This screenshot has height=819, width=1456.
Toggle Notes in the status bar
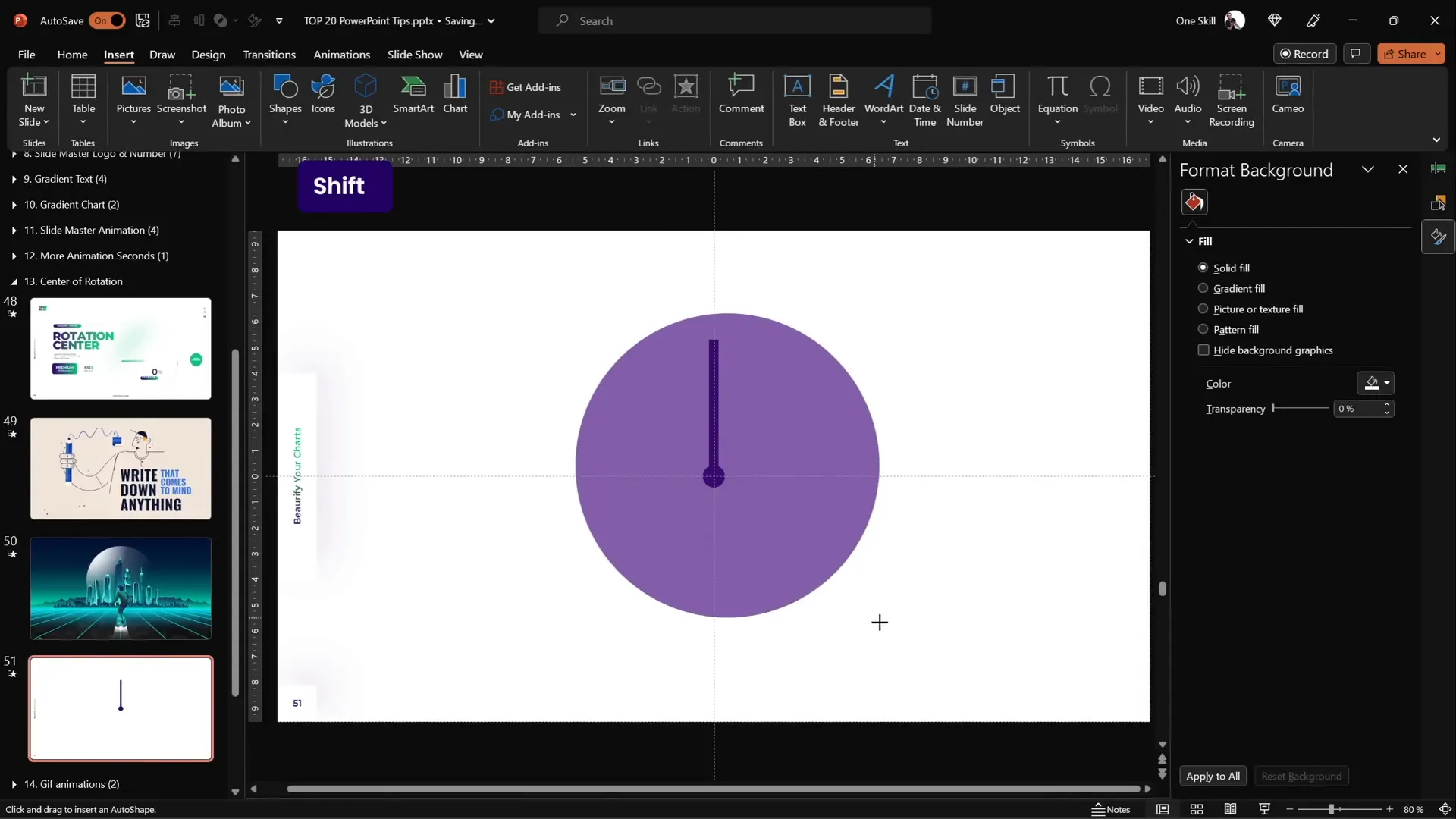[1111, 809]
